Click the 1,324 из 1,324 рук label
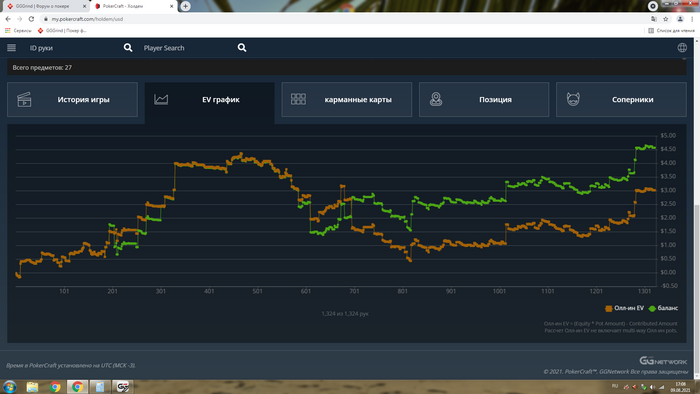700x394 pixels. [x=345, y=314]
